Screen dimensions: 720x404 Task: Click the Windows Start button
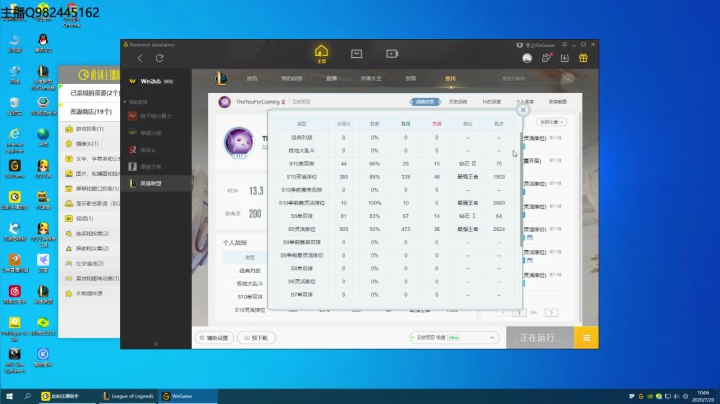[9, 396]
